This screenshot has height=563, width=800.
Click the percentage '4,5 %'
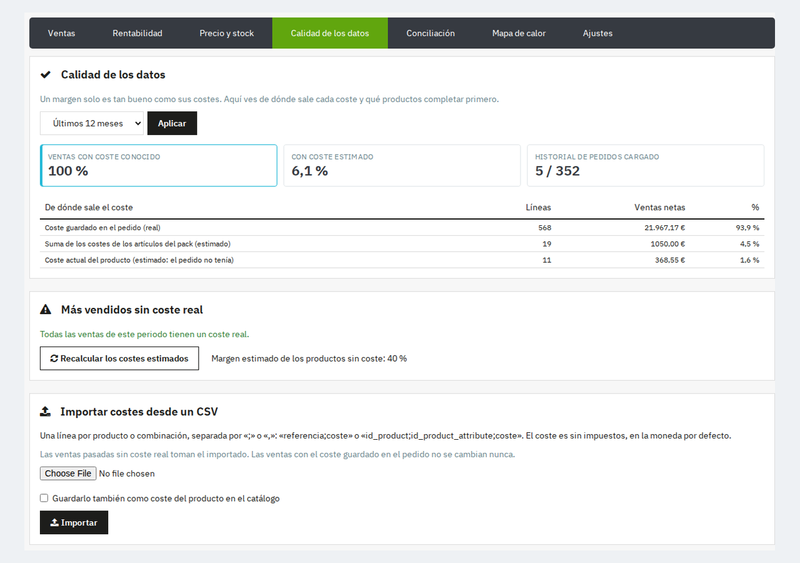coord(749,244)
